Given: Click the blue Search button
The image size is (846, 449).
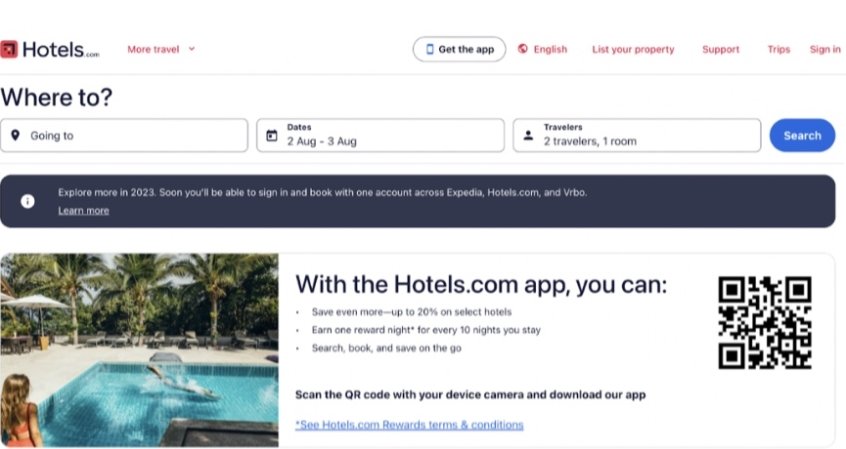Looking at the screenshot, I should pos(802,135).
